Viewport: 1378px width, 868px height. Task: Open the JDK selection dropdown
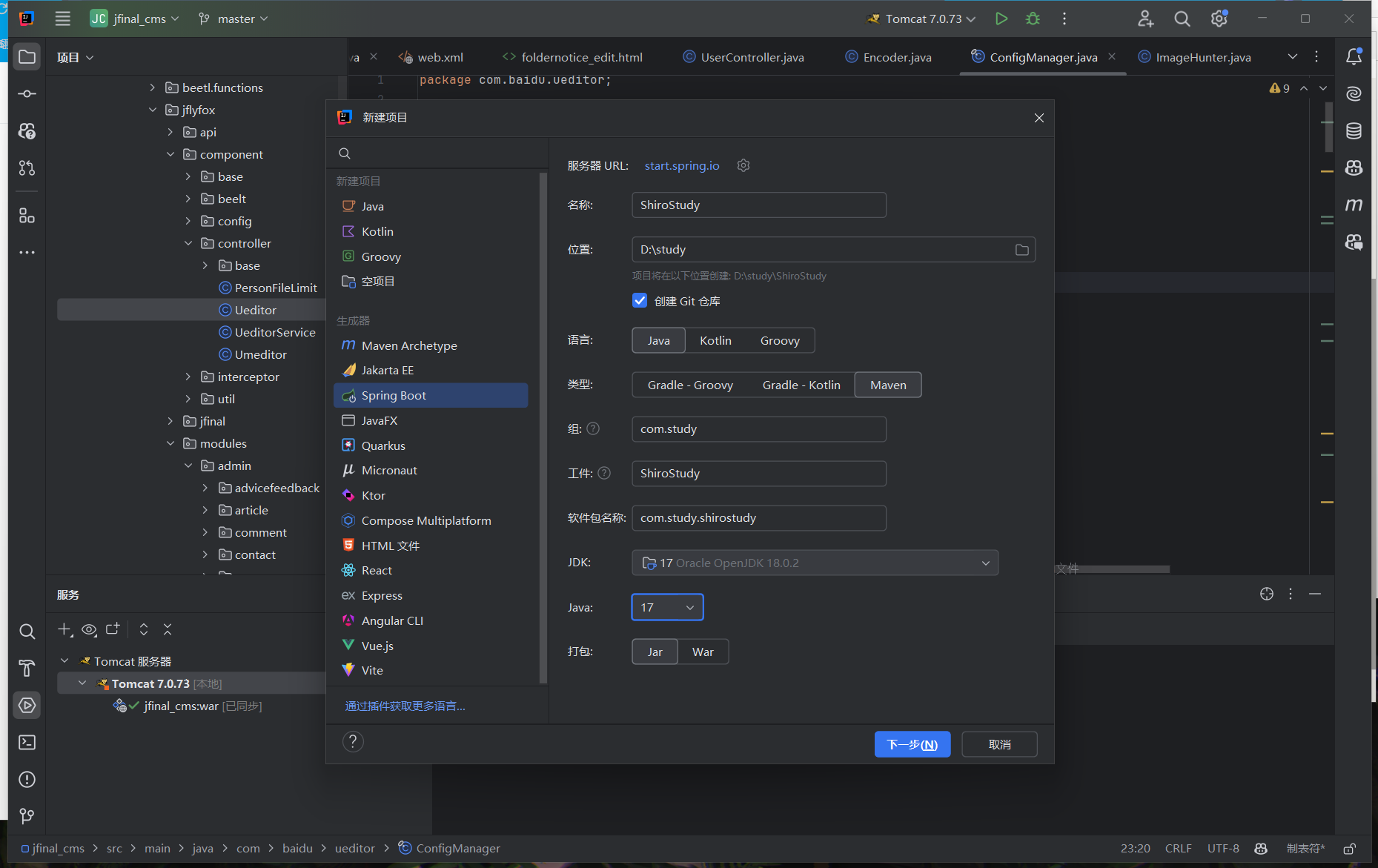click(x=815, y=563)
